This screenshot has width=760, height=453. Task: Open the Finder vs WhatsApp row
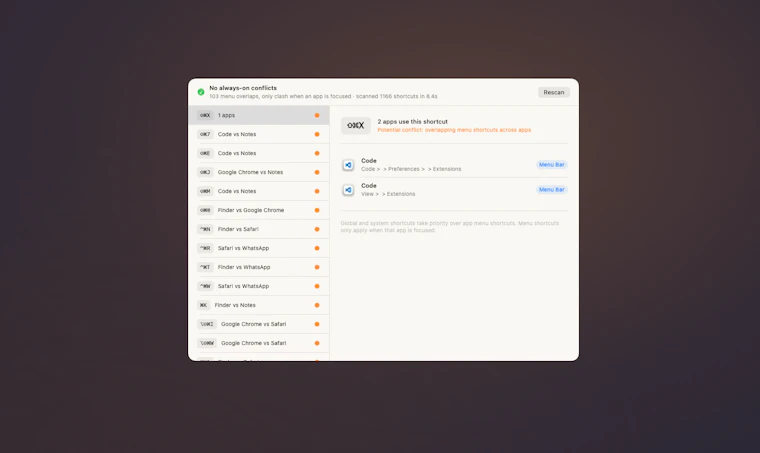[x=259, y=267]
